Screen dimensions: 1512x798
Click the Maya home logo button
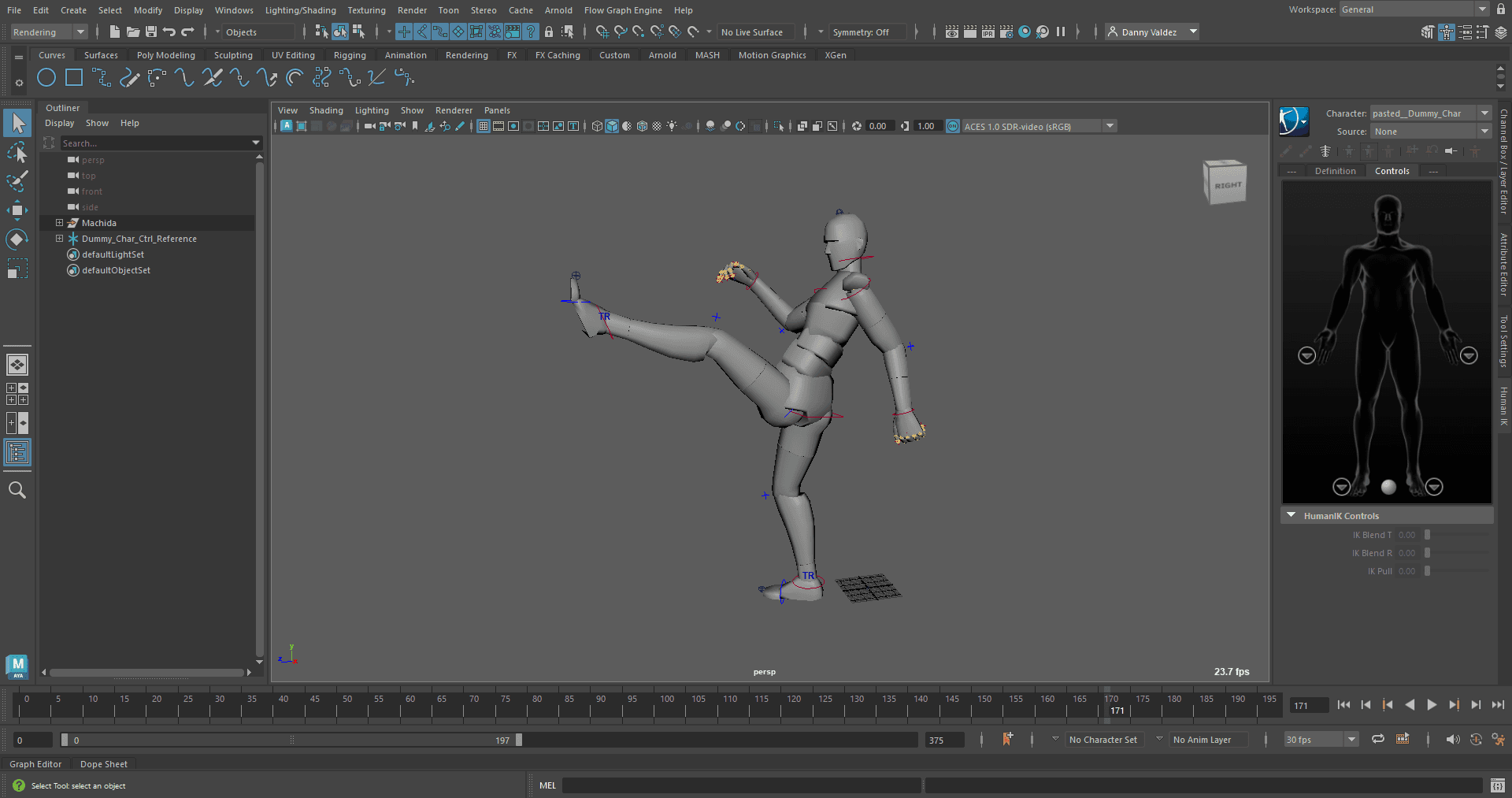click(17, 666)
